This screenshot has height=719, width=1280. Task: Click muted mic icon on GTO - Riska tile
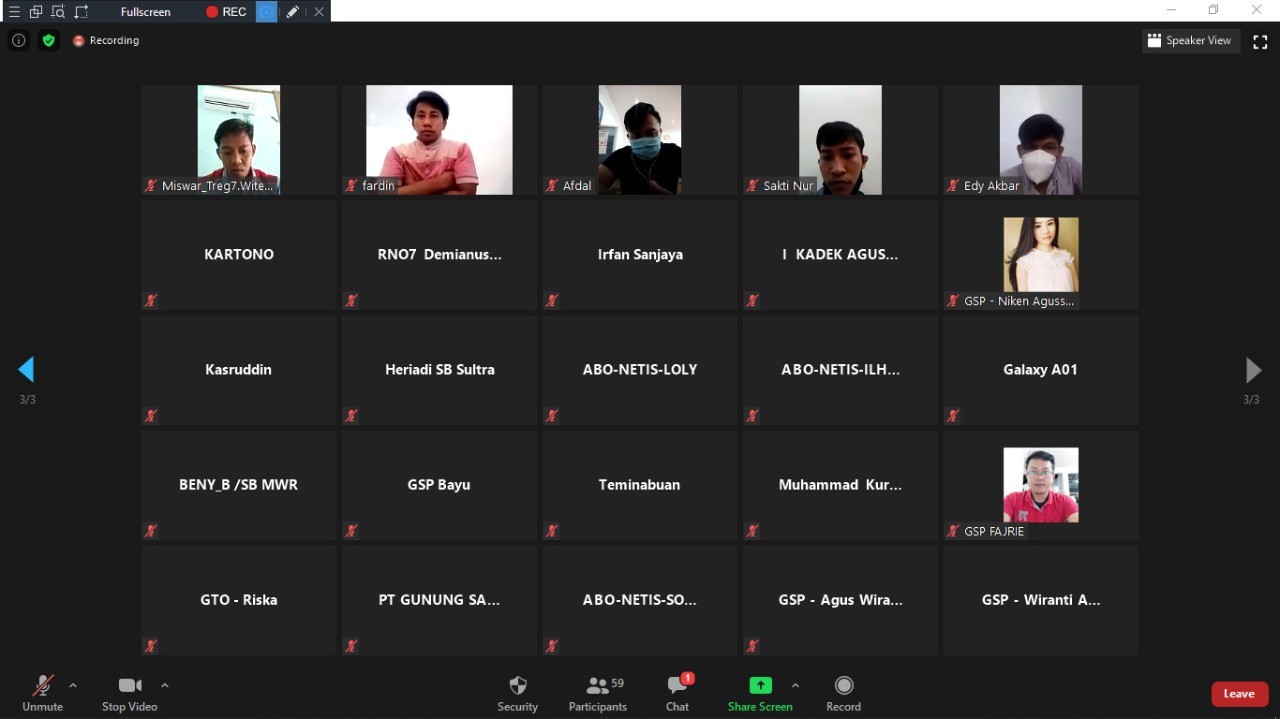[151, 646]
